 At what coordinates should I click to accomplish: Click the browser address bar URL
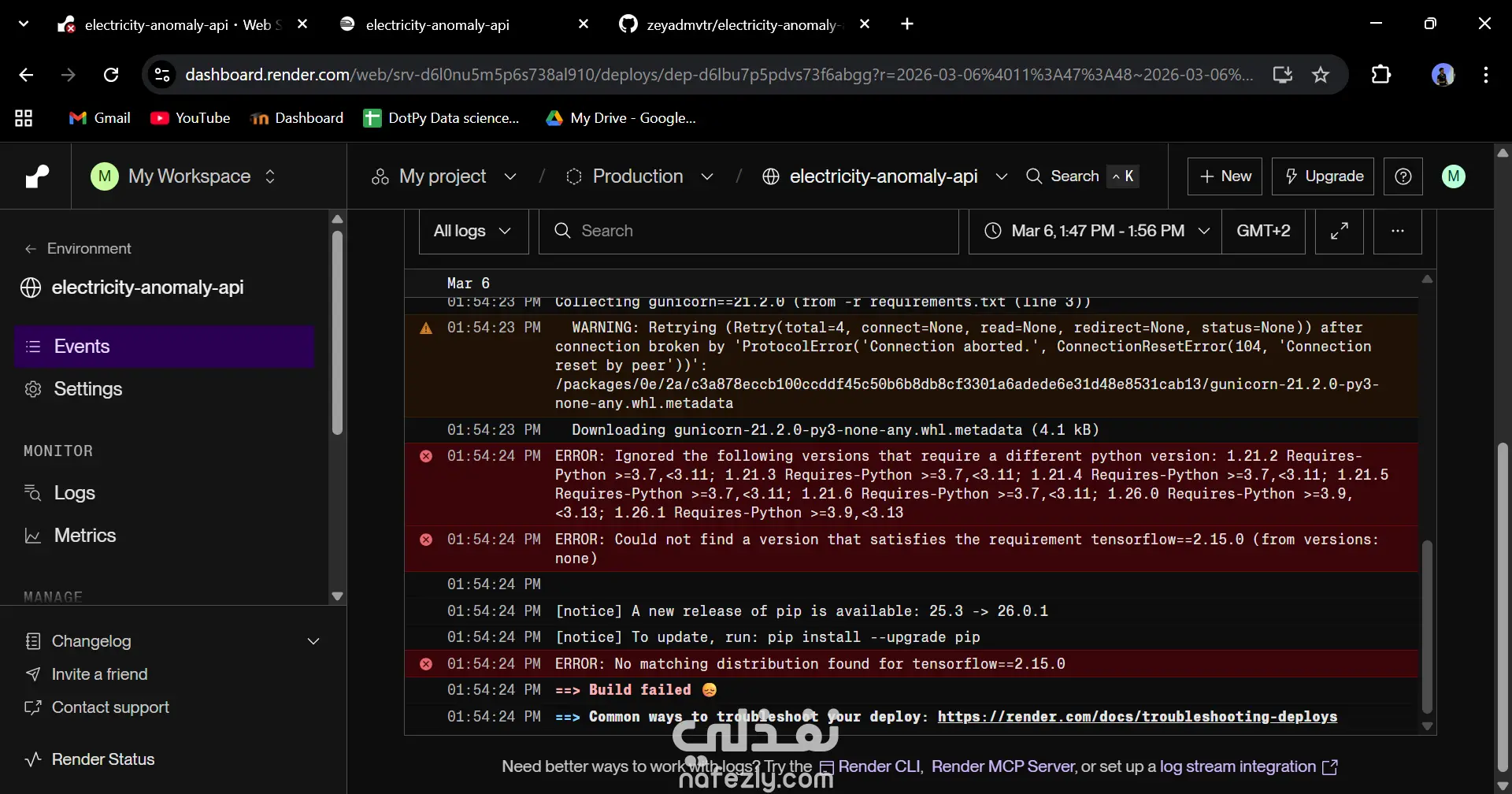pos(718,75)
